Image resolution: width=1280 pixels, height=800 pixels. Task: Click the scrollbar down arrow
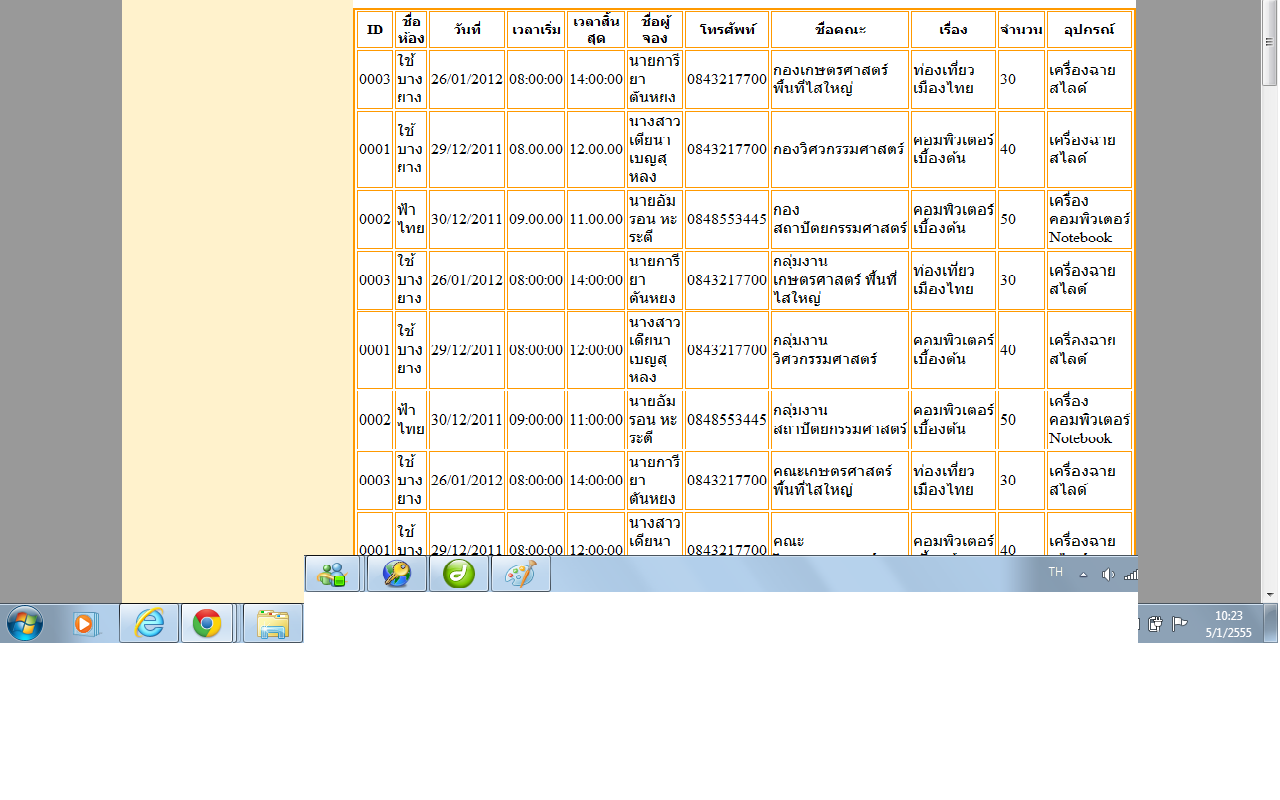coord(1271,594)
